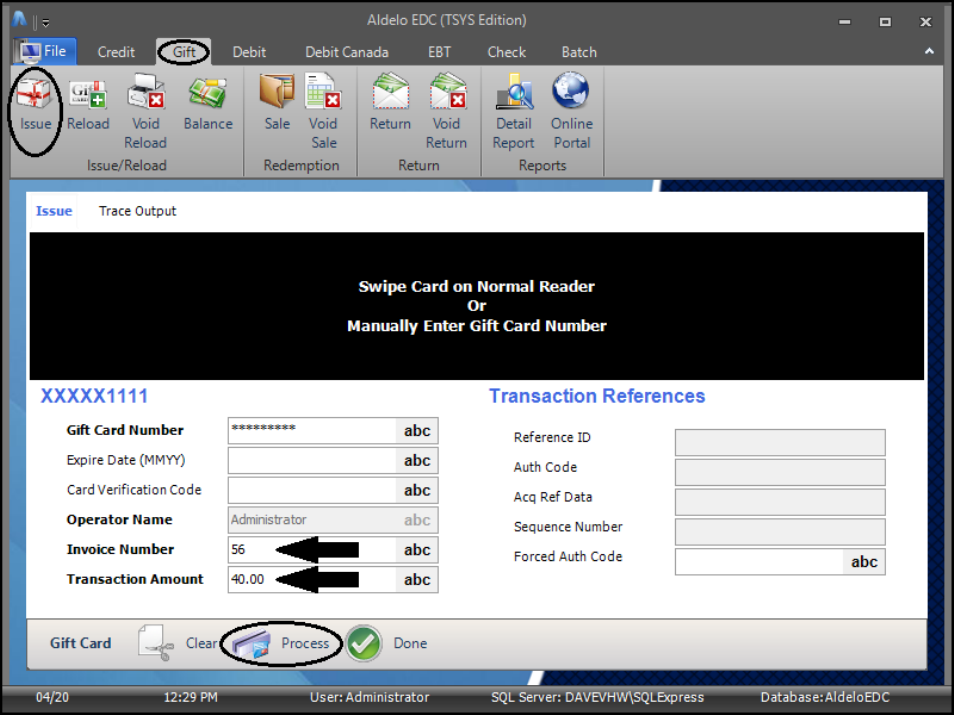
Task: Switch to the Gift ribbon tab
Action: tap(184, 52)
